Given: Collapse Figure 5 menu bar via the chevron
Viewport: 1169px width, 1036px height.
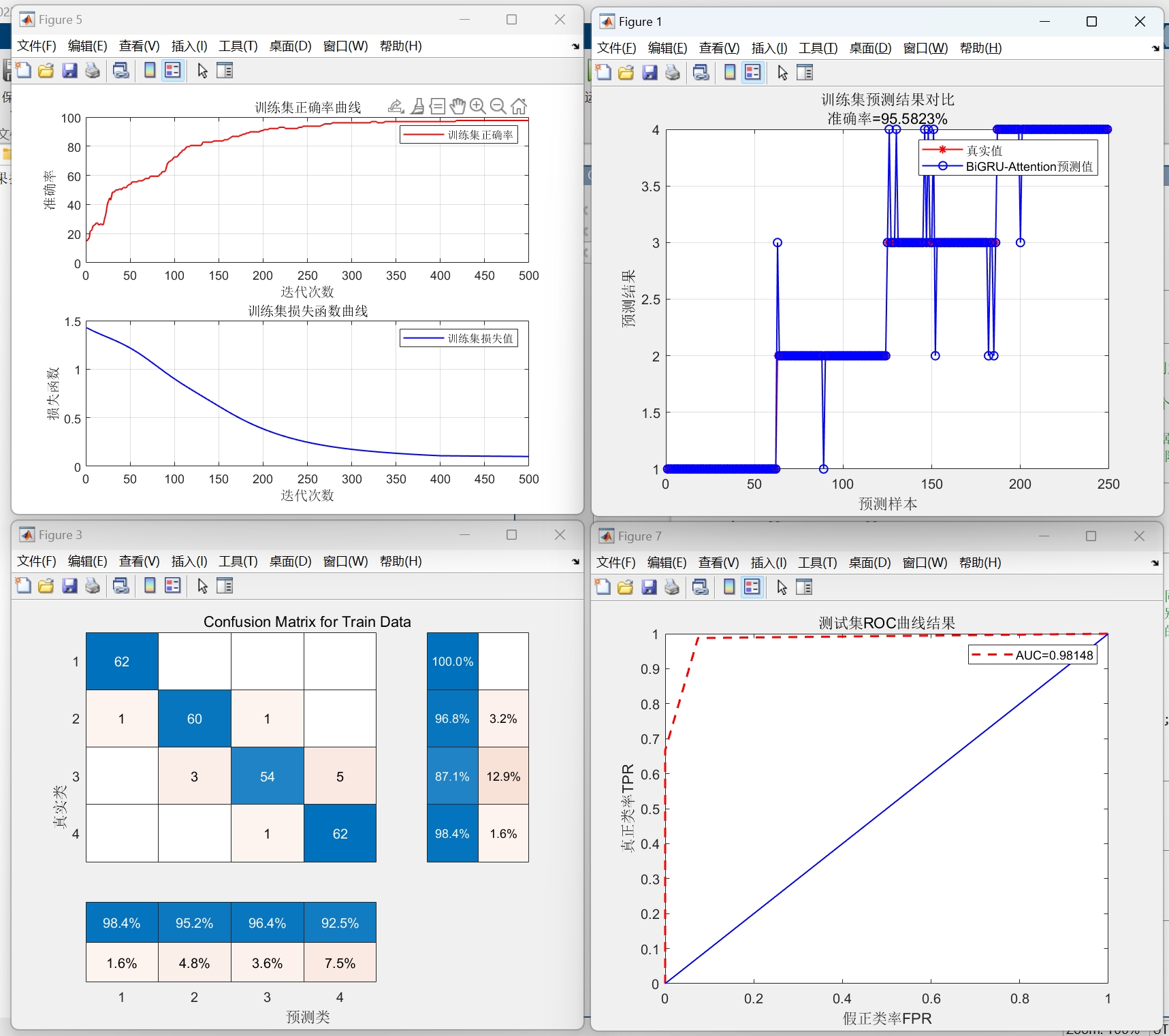Looking at the screenshot, I should 575,46.
